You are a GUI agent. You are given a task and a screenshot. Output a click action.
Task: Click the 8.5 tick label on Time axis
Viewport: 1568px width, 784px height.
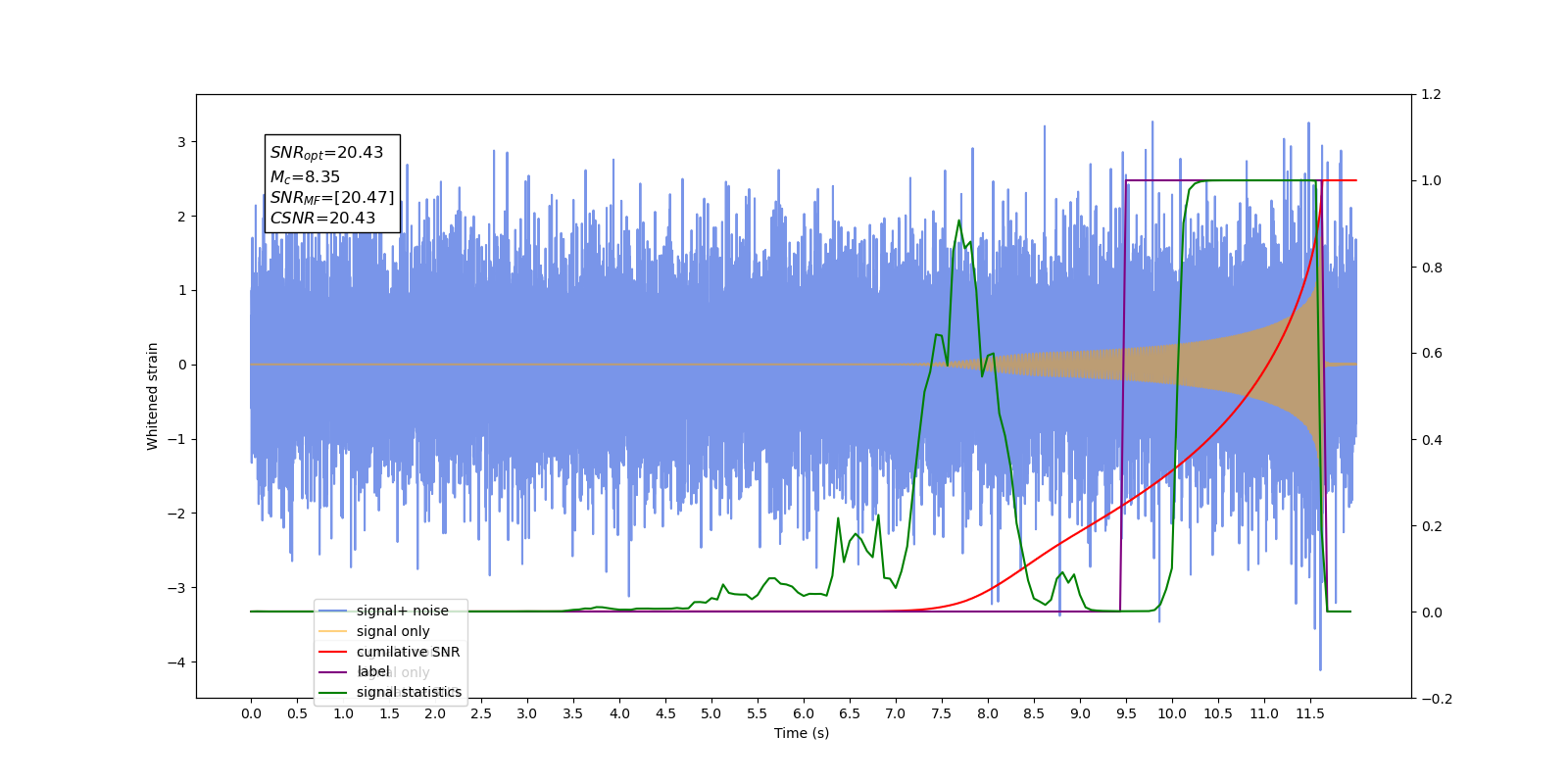1034,713
